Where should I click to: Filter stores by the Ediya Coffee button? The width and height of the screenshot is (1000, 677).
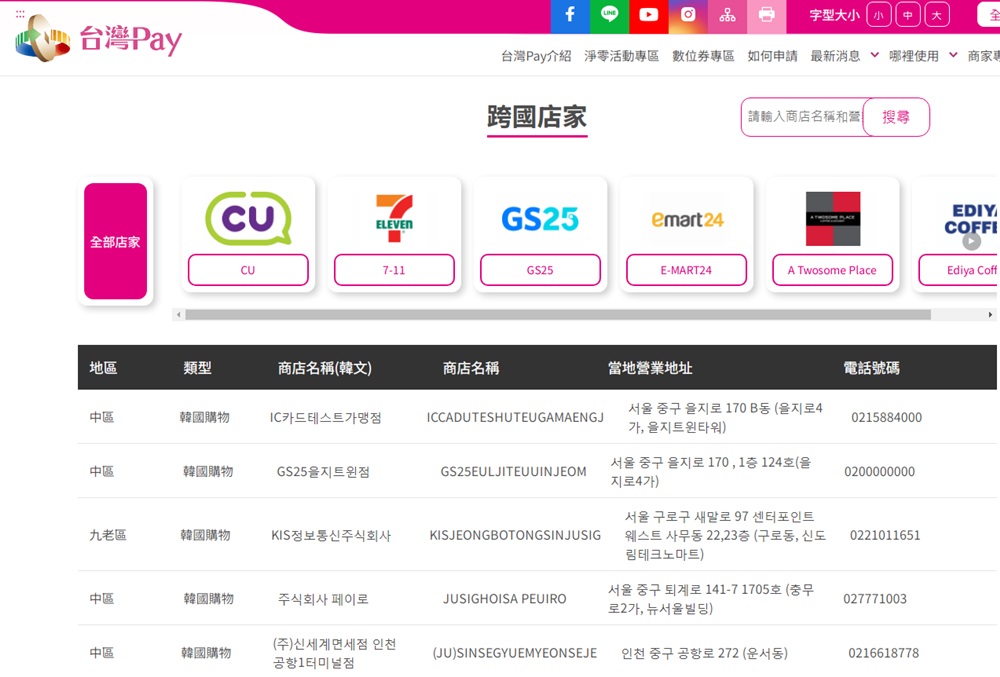point(959,270)
